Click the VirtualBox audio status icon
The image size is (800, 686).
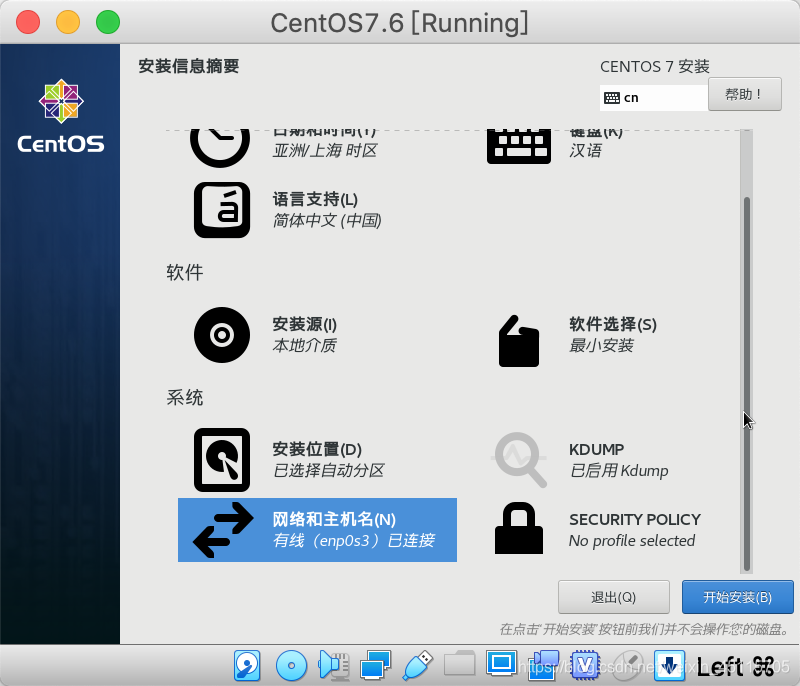(x=334, y=666)
